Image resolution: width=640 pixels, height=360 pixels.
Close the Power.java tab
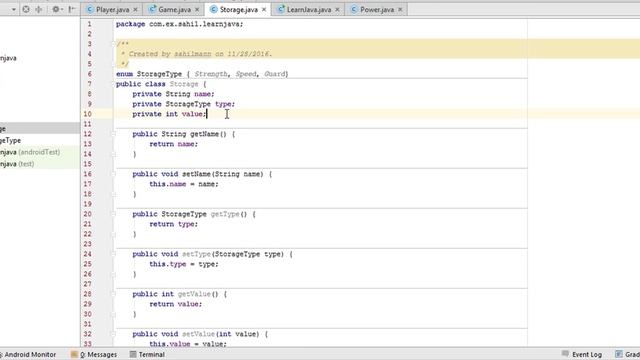point(400,9)
